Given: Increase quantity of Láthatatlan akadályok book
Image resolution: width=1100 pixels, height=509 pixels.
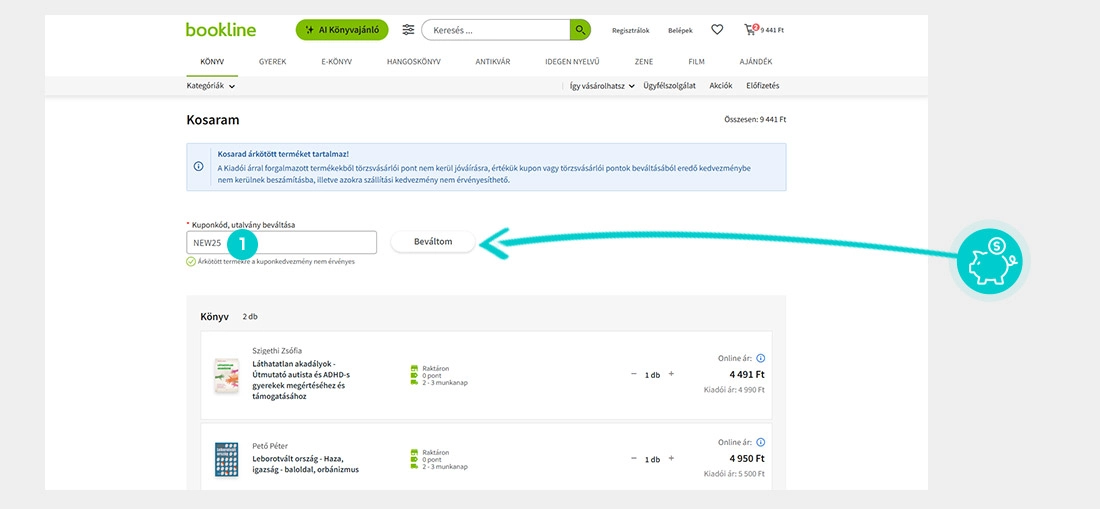Looking at the screenshot, I should tap(671, 374).
